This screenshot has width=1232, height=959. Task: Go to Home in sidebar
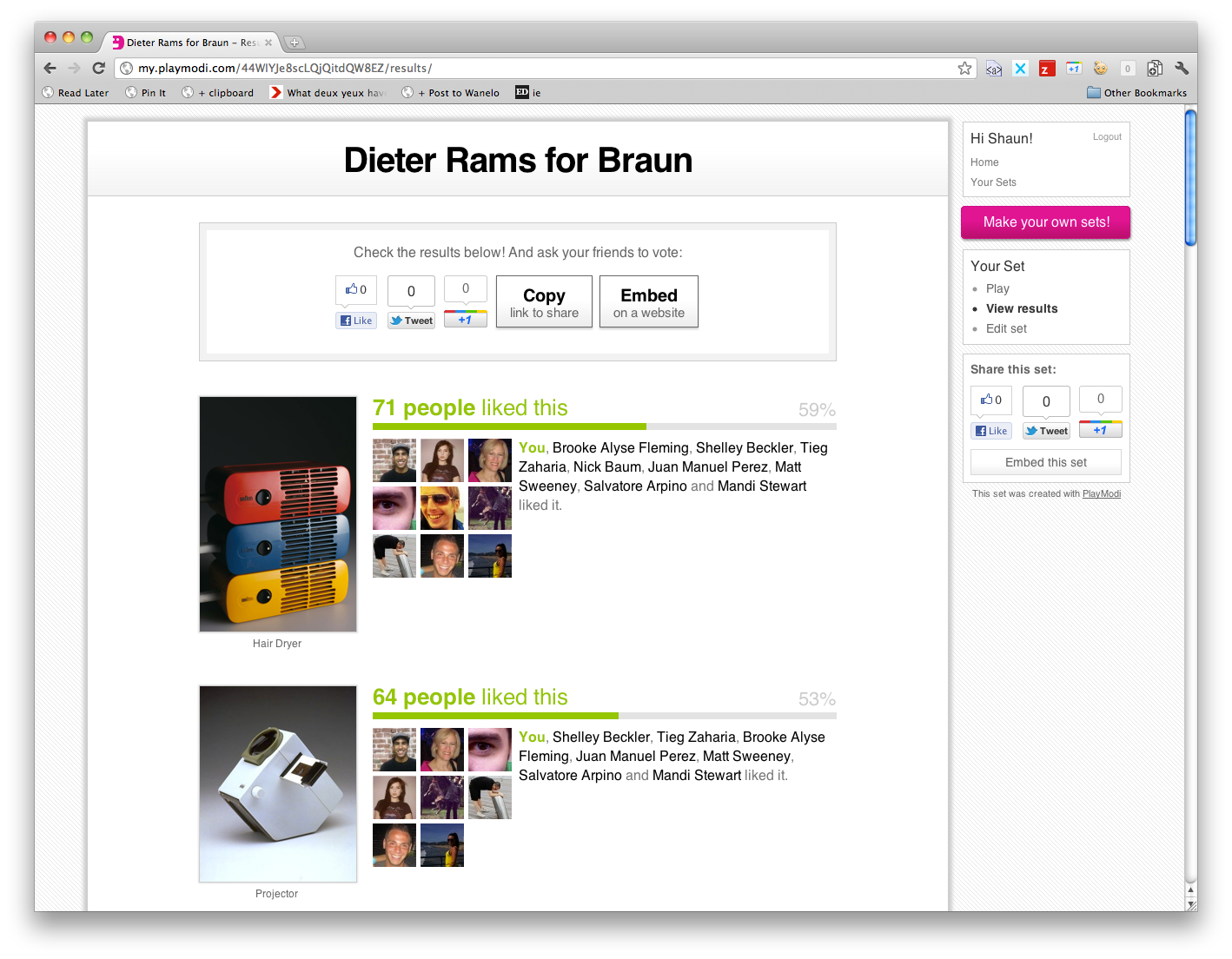(984, 162)
